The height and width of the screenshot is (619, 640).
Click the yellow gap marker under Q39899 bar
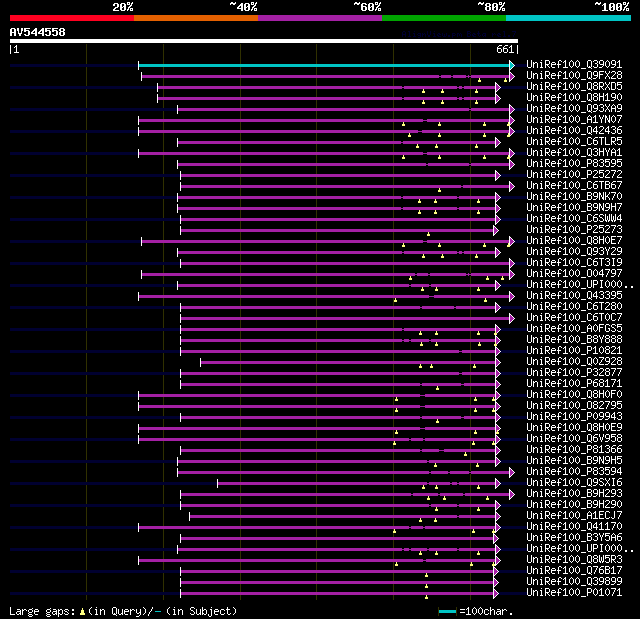point(426,586)
